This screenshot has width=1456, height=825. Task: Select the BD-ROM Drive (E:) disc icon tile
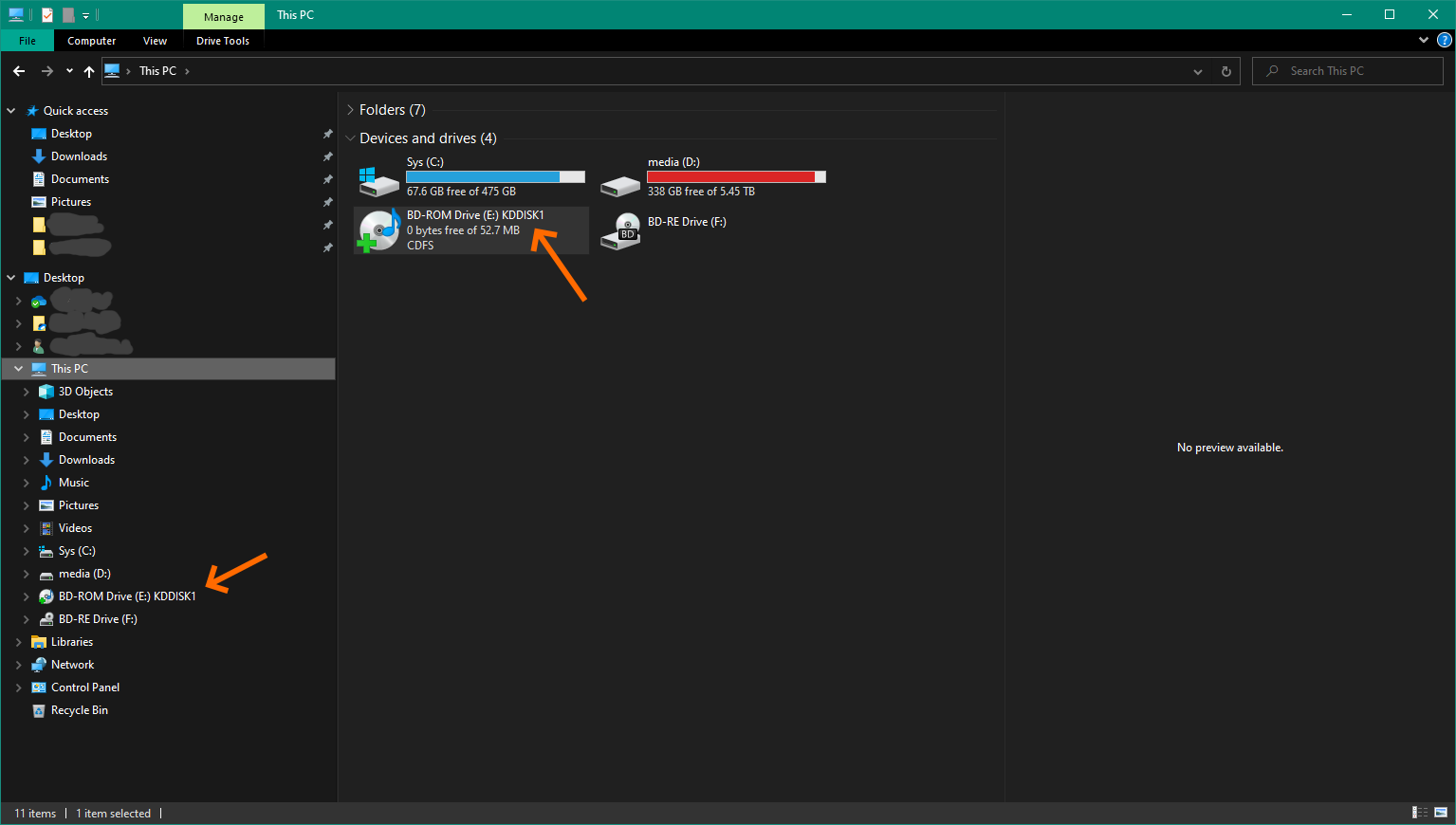point(379,230)
